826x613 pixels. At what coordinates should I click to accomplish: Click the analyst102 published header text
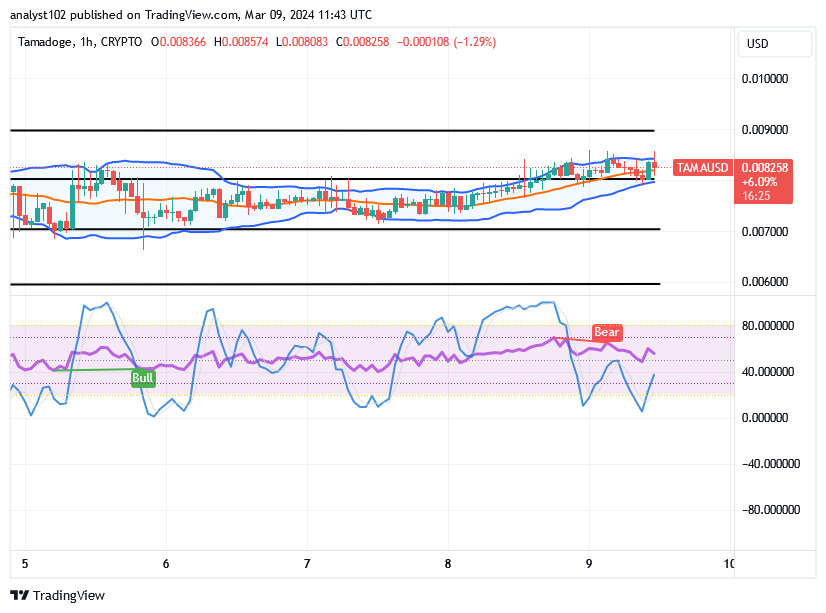click(x=191, y=15)
